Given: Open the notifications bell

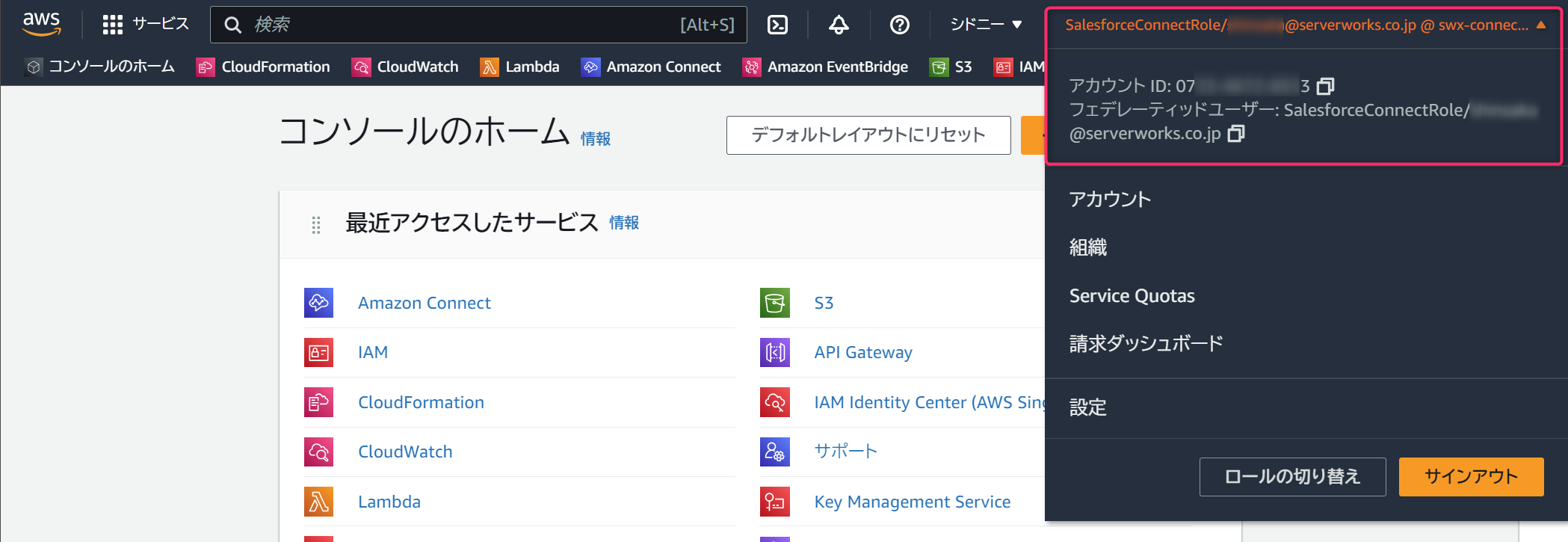Looking at the screenshot, I should coord(839,25).
